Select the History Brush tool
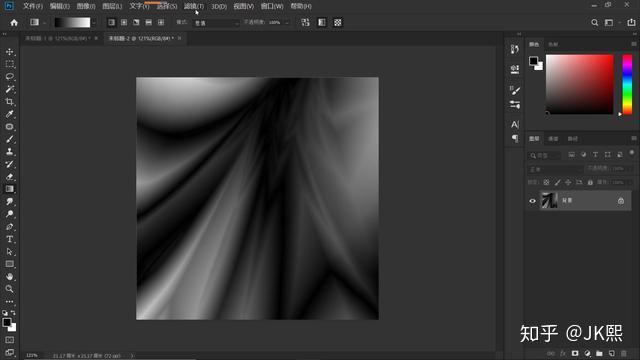Image resolution: width=640 pixels, height=360 pixels. 9,164
